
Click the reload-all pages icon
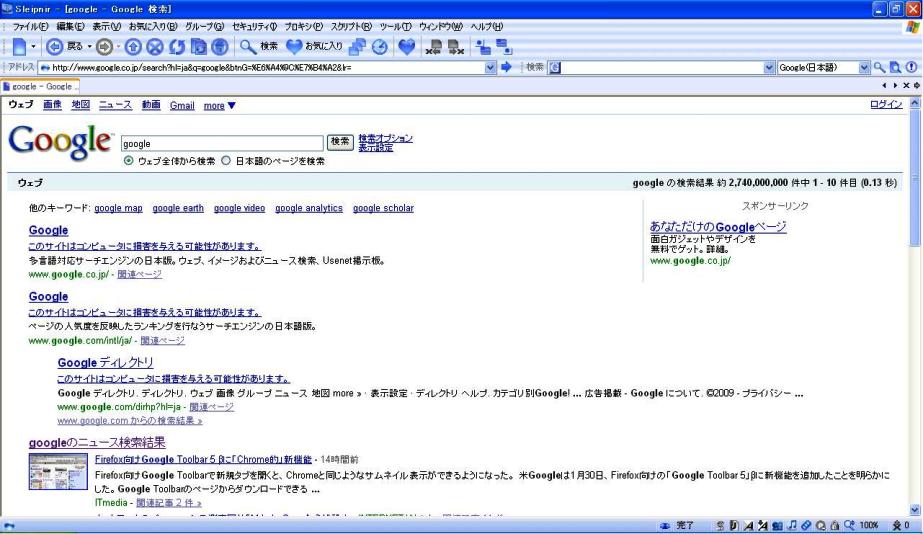198,47
